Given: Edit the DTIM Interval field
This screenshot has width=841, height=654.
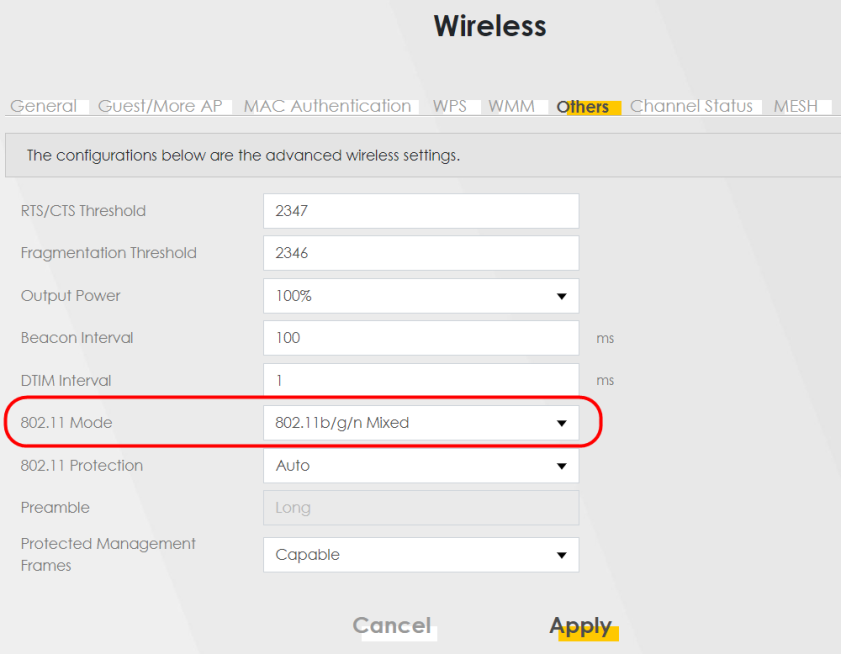Looking at the screenshot, I should 421,381.
